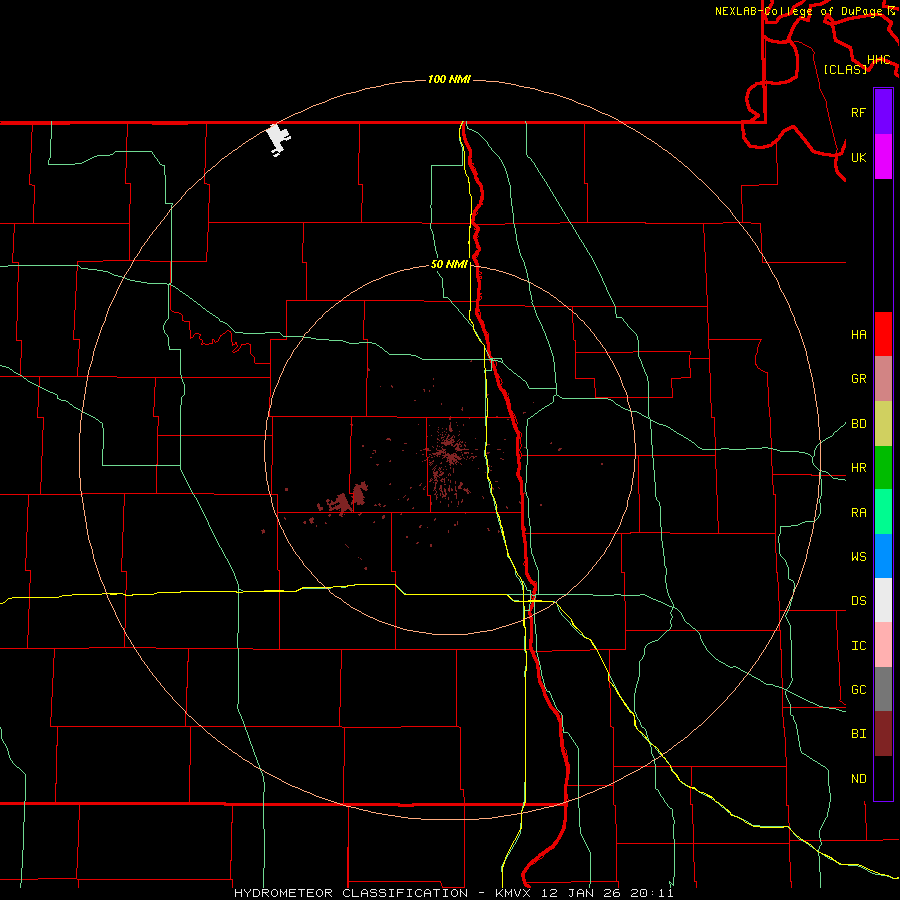Image resolution: width=900 pixels, height=900 pixels.
Task: Click the UK magenta legend swatch
Action: click(x=883, y=157)
